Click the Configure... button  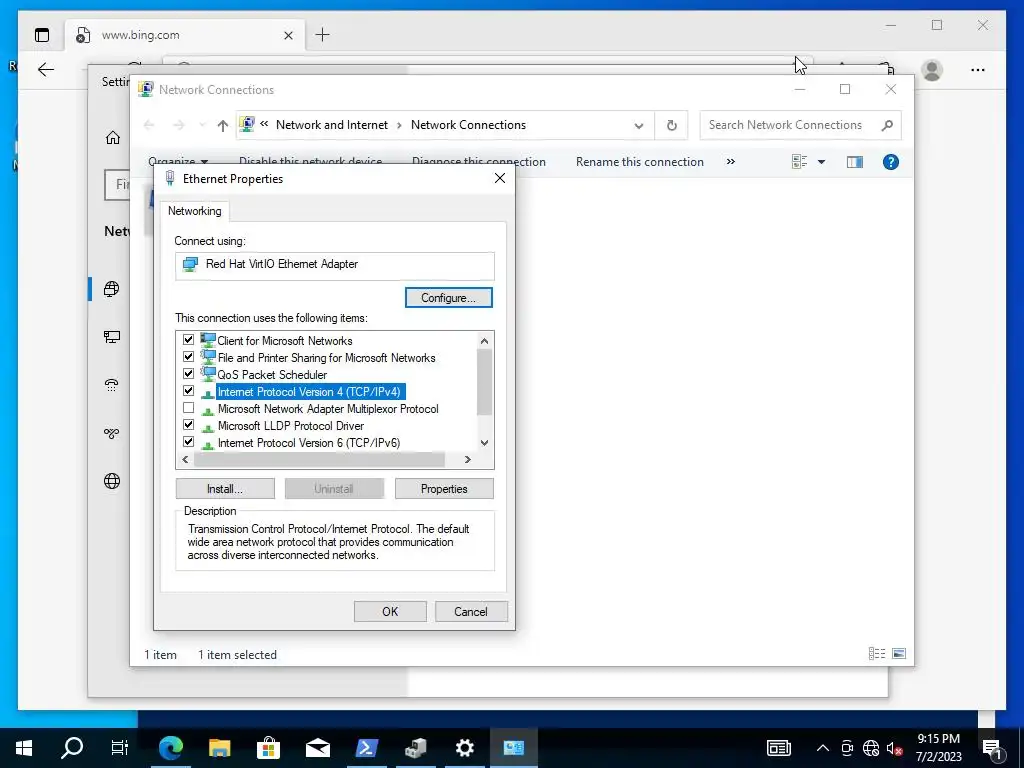pyautogui.click(x=449, y=298)
